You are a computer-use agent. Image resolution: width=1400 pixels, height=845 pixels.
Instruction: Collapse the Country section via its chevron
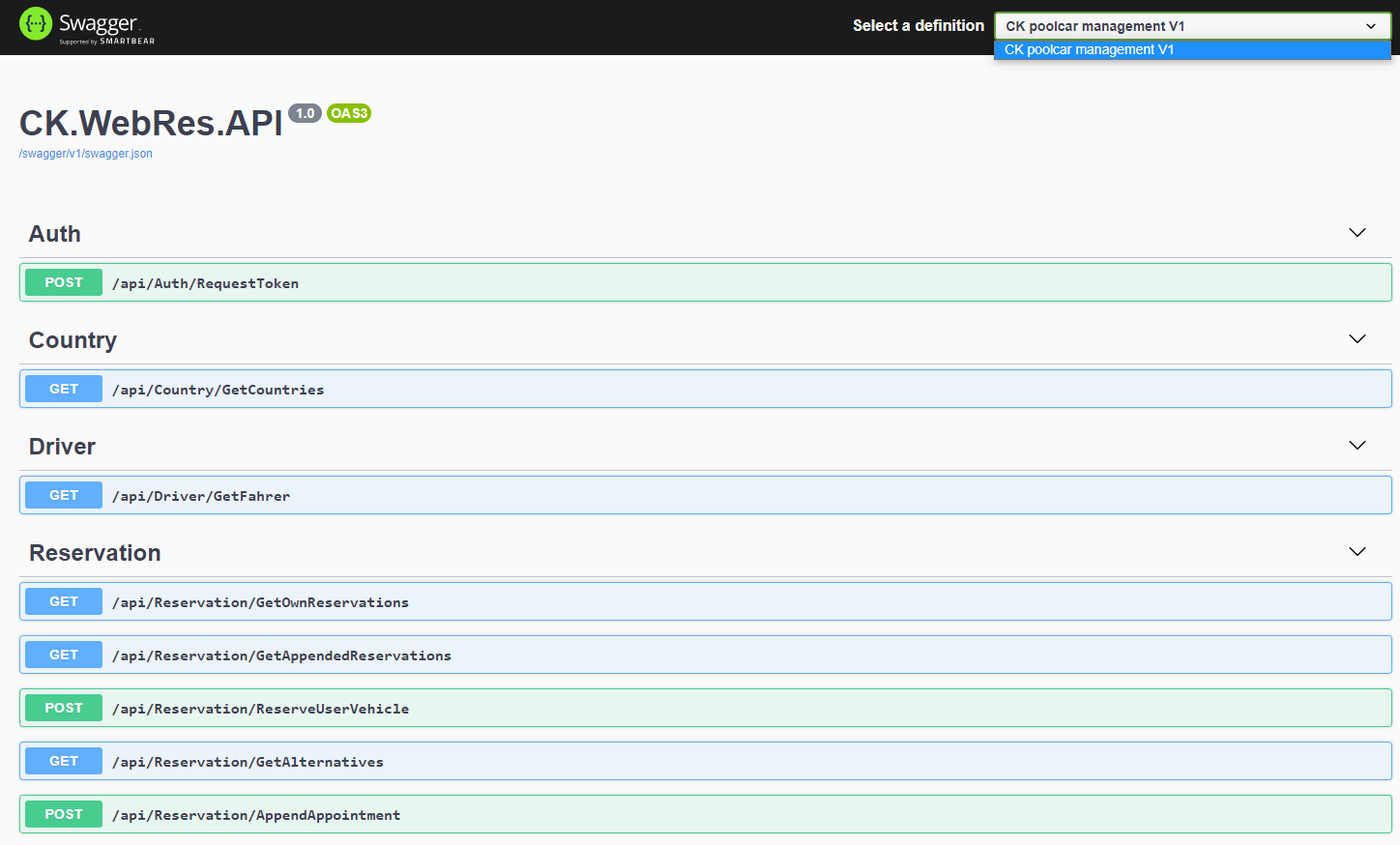coord(1356,338)
